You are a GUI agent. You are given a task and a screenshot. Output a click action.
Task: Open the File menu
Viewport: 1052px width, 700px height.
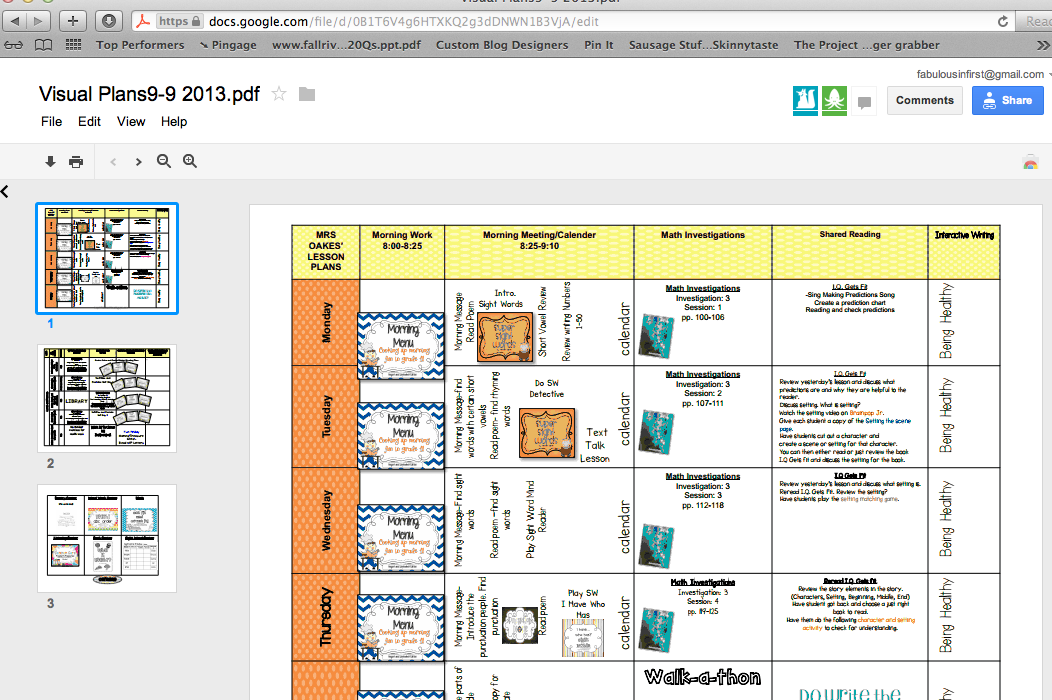[x=51, y=121]
